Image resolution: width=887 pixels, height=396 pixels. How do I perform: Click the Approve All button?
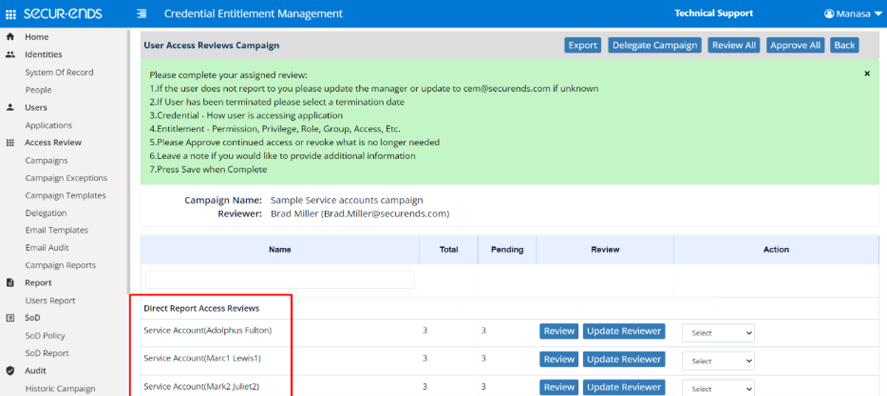coord(795,45)
